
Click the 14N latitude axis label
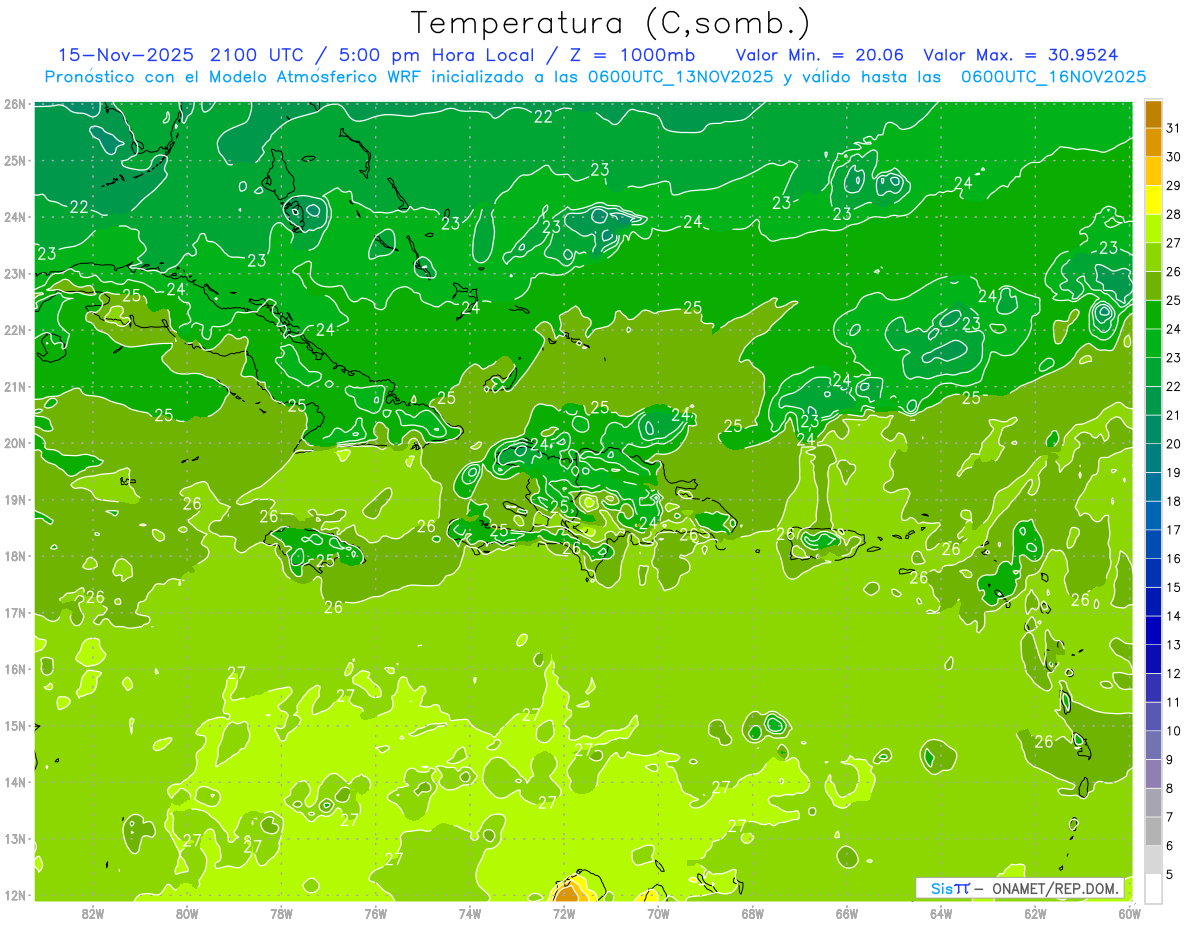[14, 782]
